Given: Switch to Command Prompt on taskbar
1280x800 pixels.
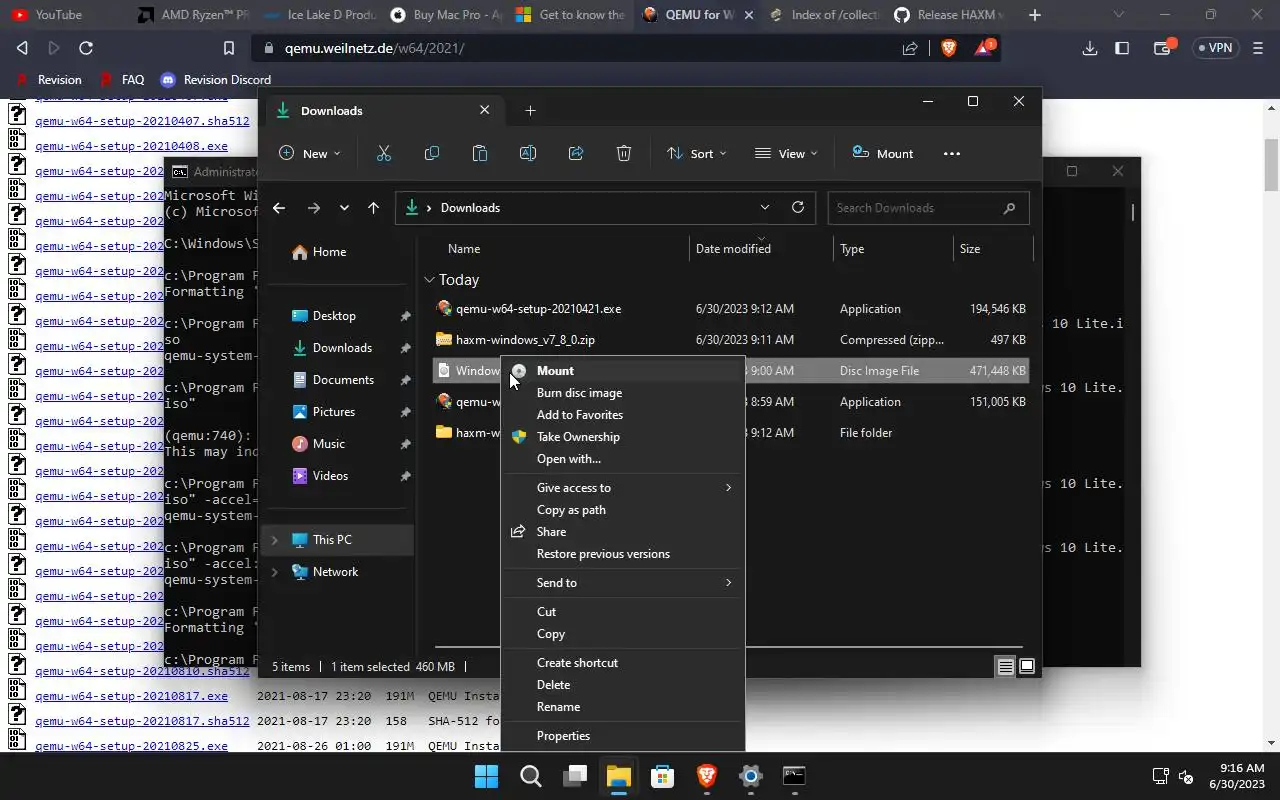Looking at the screenshot, I should [x=794, y=776].
